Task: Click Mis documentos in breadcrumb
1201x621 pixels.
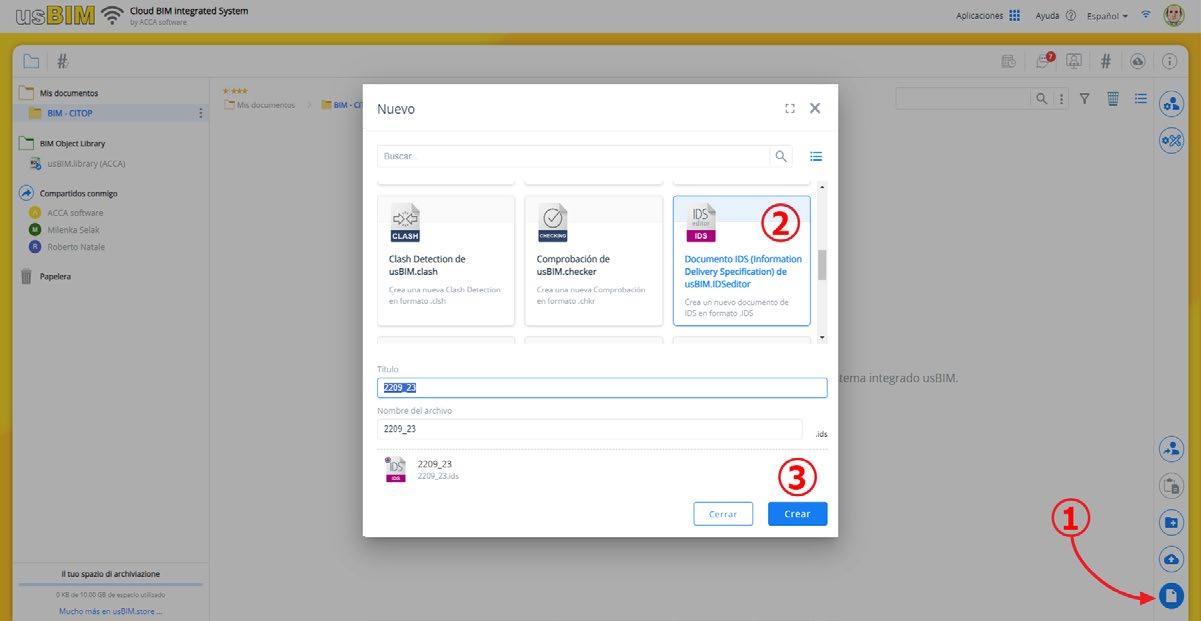Action: tap(266, 104)
